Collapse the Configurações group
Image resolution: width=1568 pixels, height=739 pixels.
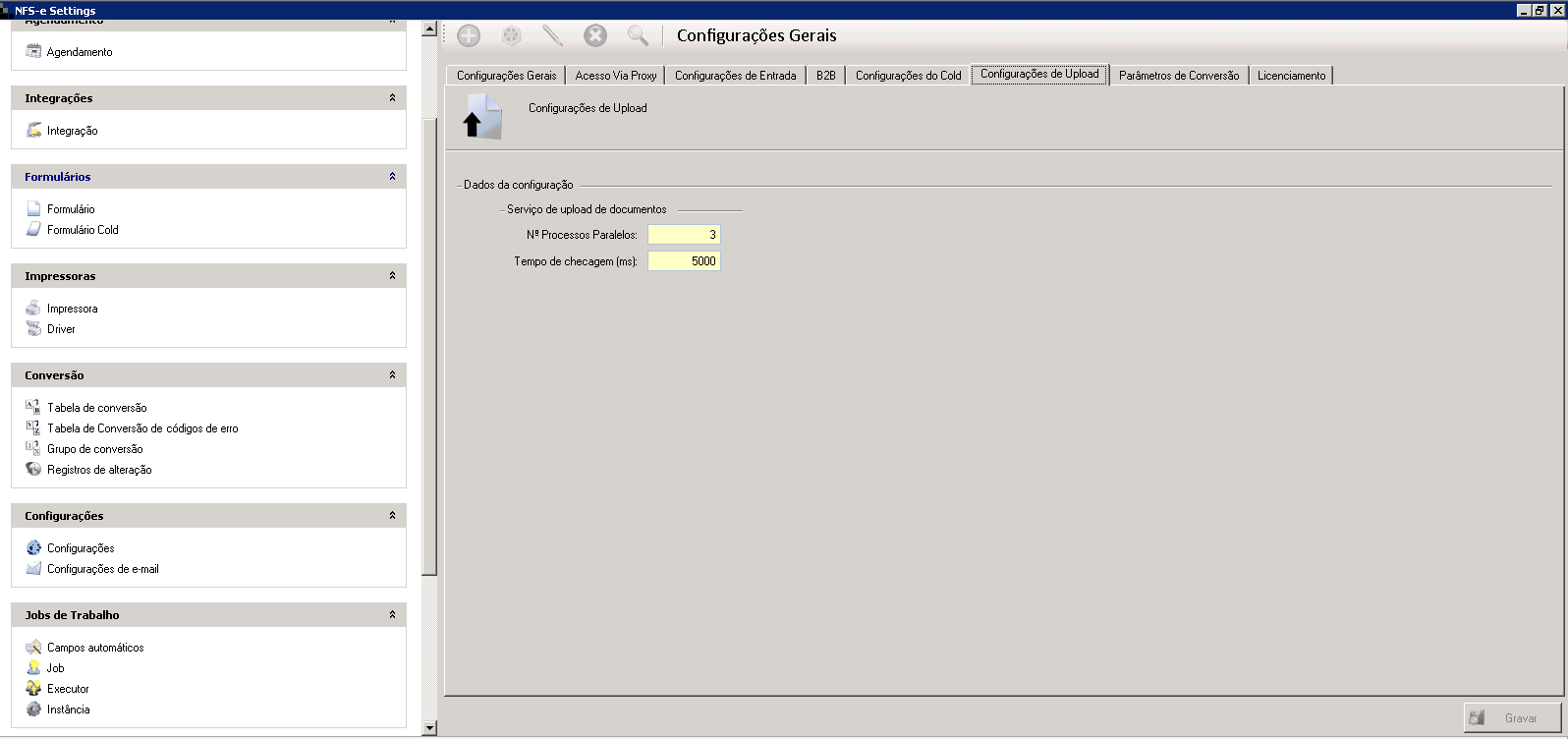392,516
